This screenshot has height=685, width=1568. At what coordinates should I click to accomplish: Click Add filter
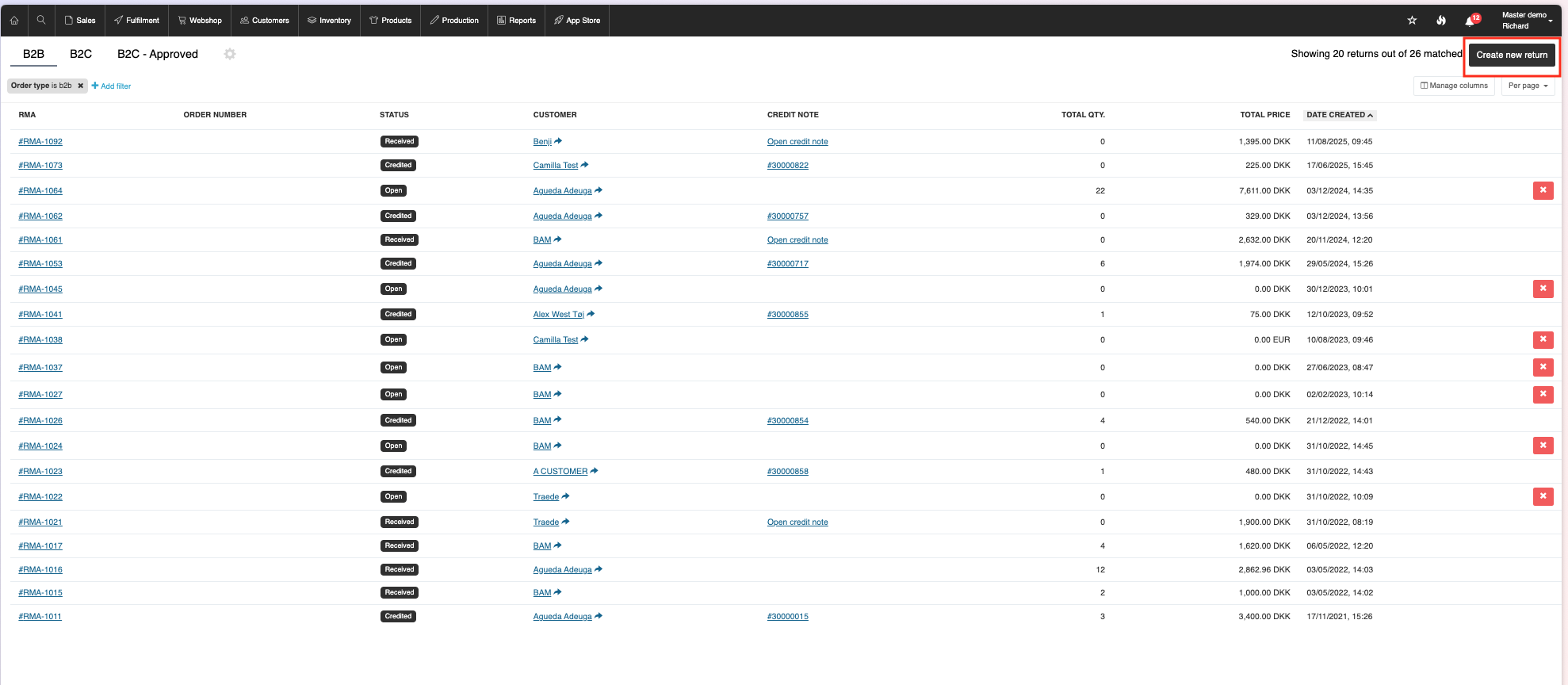point(112,86)
